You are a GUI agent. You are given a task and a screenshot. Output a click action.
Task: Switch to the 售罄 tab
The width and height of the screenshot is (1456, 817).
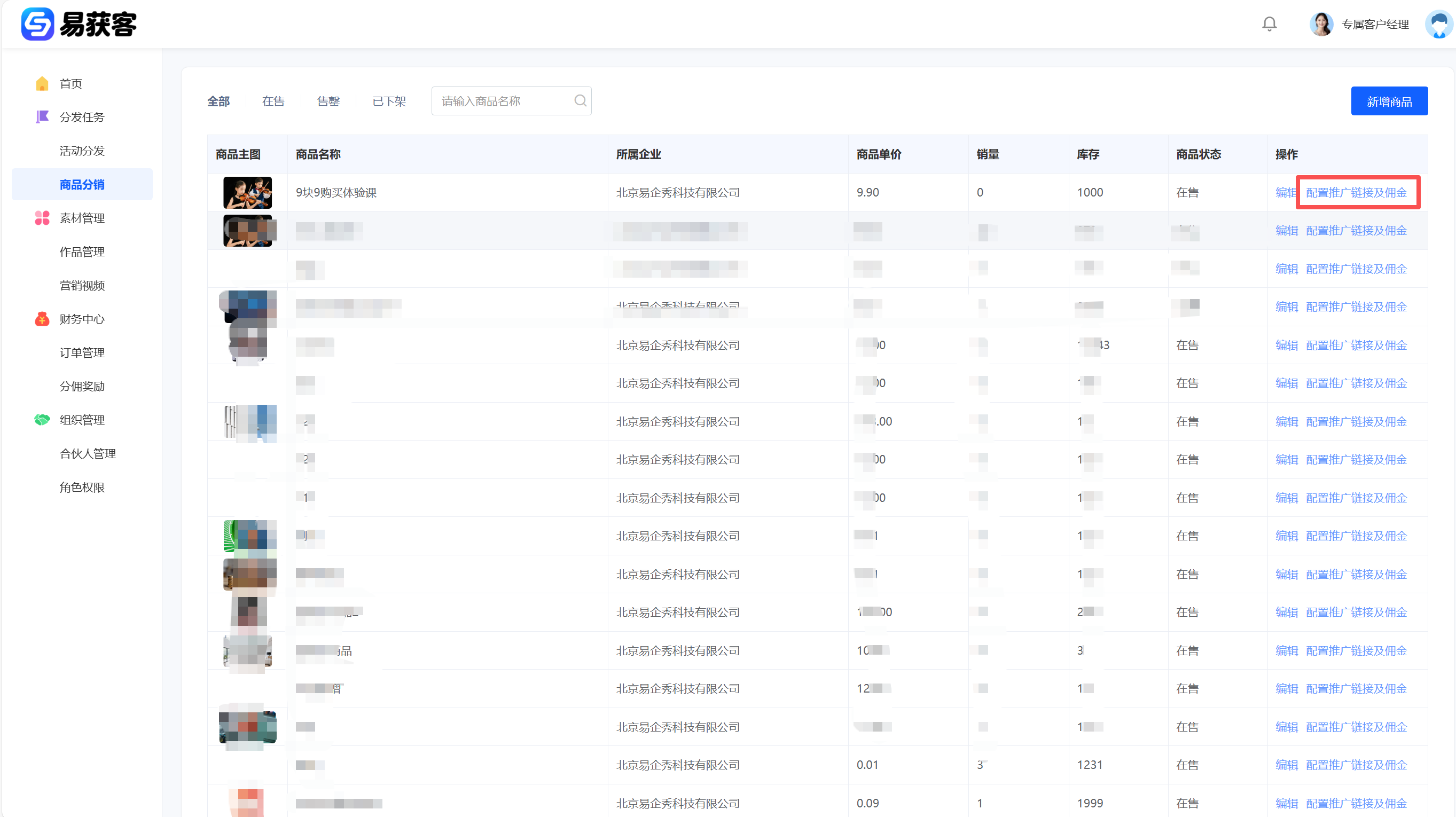click(x=328, y=101)
